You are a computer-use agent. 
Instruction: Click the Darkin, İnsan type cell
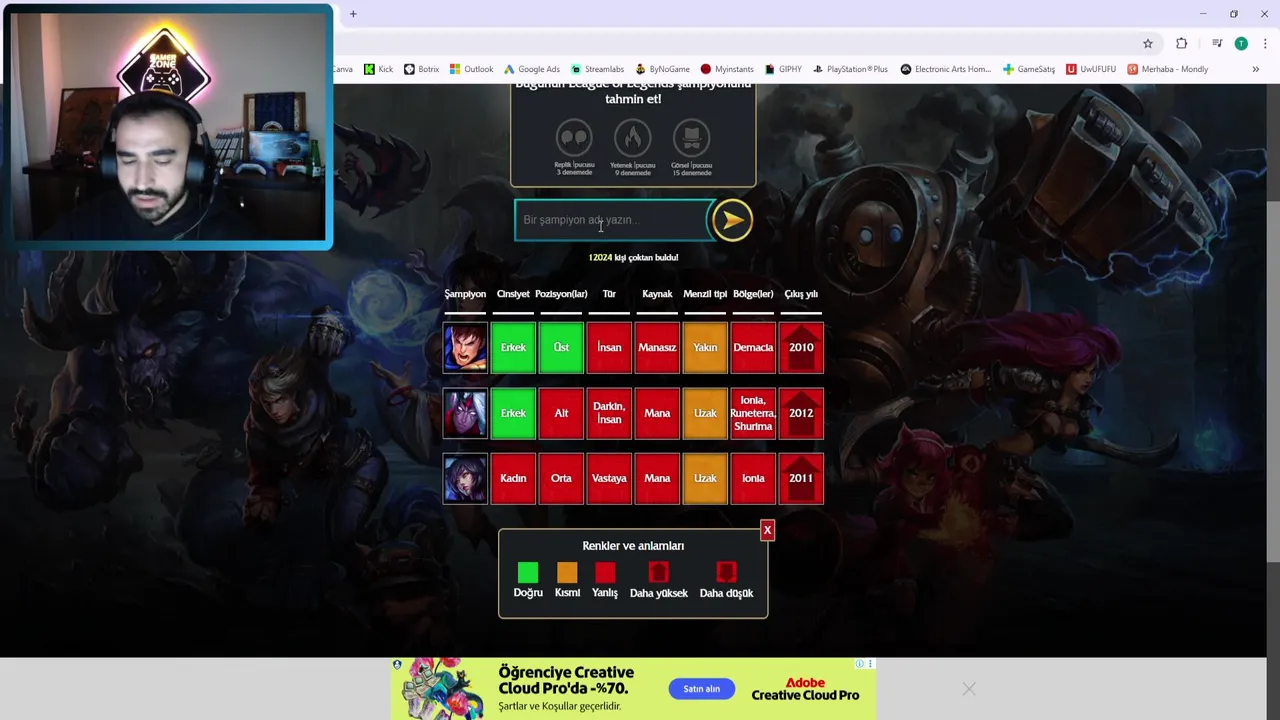click(609, 413)
